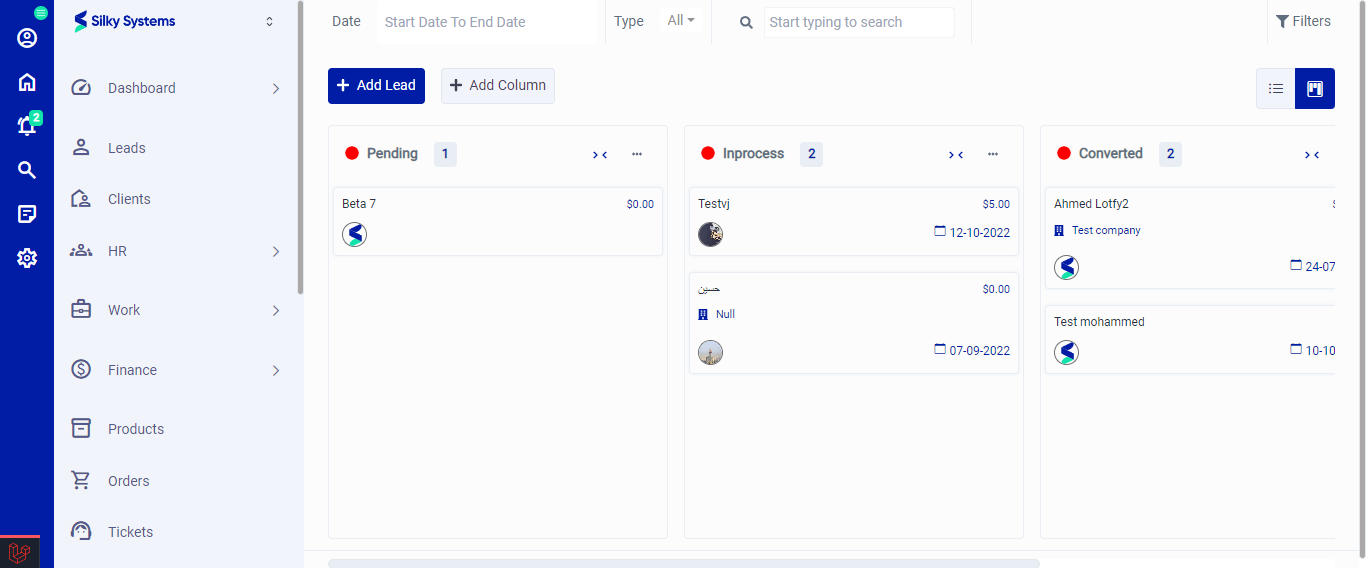
Task: Open Pending column three-dots menu
Action: [x=637, y=154]
